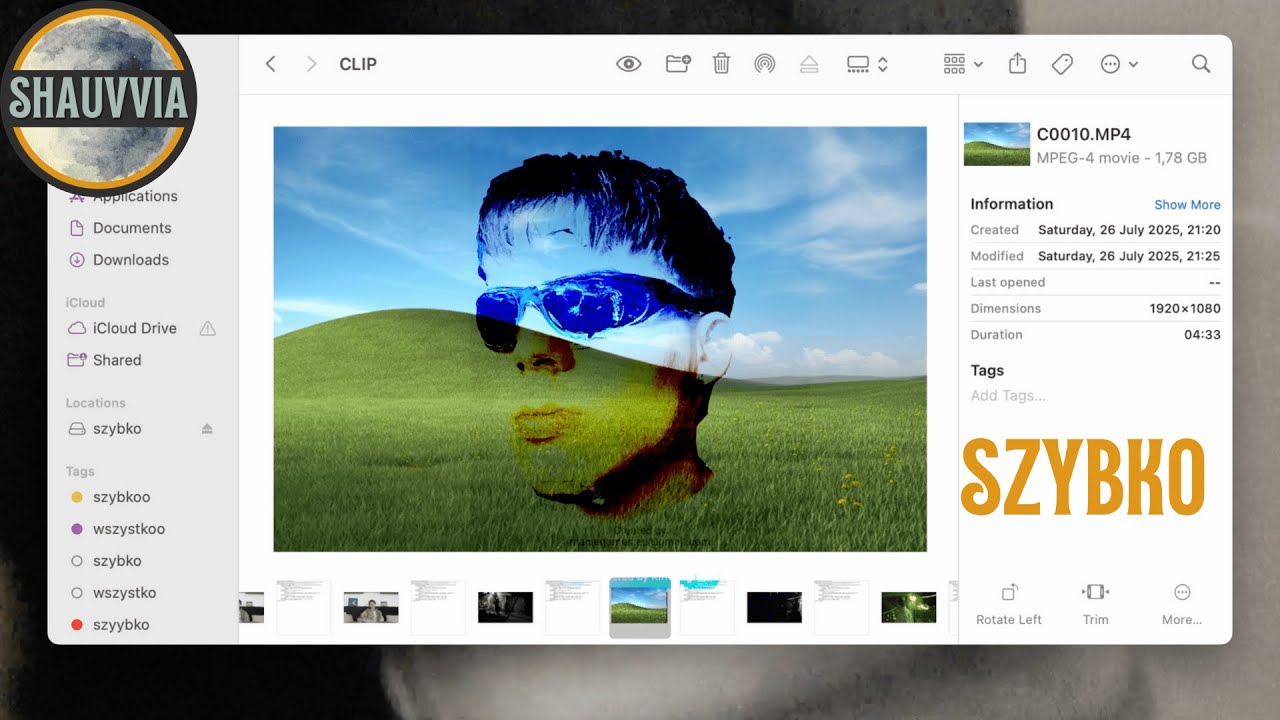
Task: Go back with the left chevron
Action: click(270, 64)
